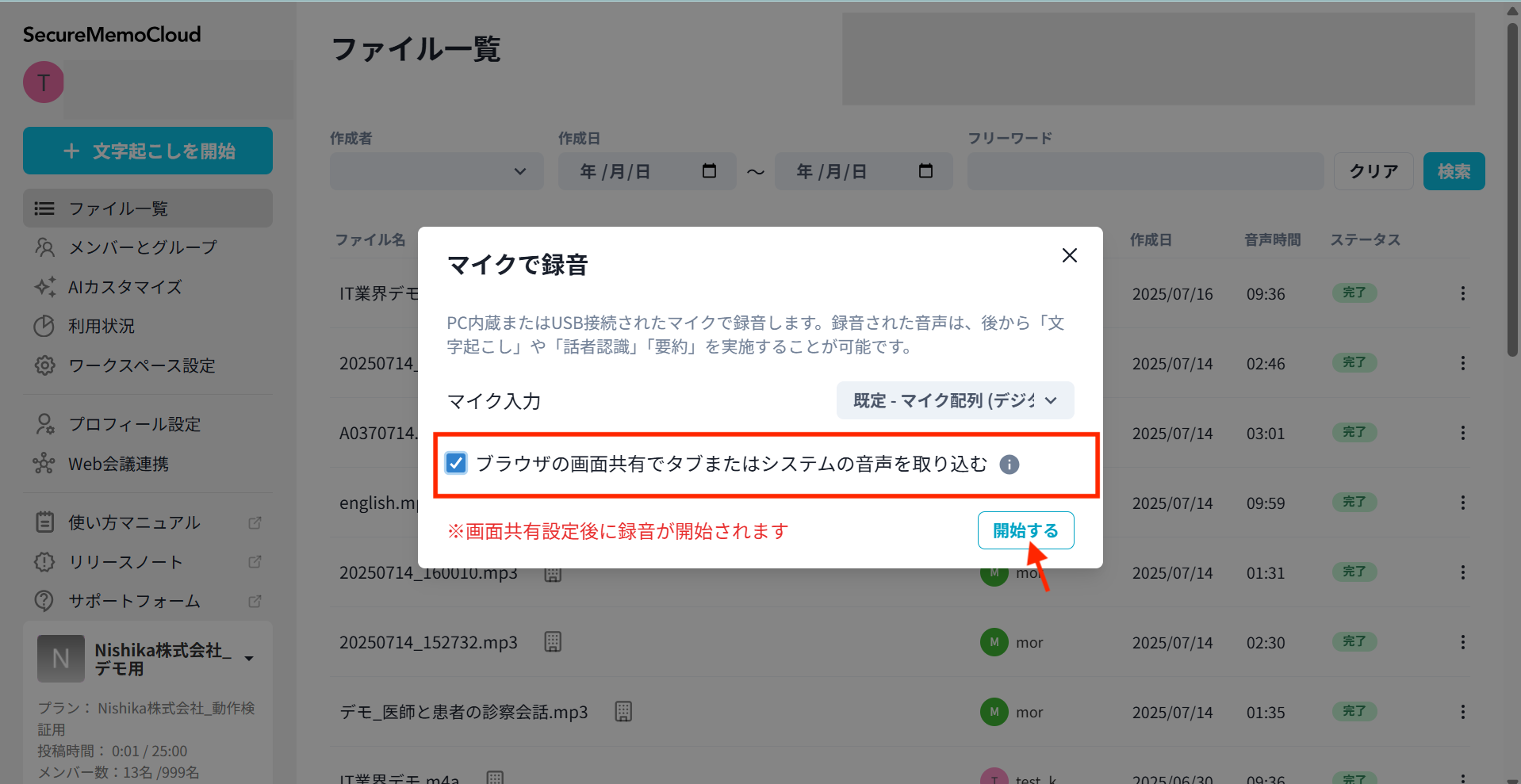
Task: Click the Web会議連携 integration icon
Action: pos(44,464)
